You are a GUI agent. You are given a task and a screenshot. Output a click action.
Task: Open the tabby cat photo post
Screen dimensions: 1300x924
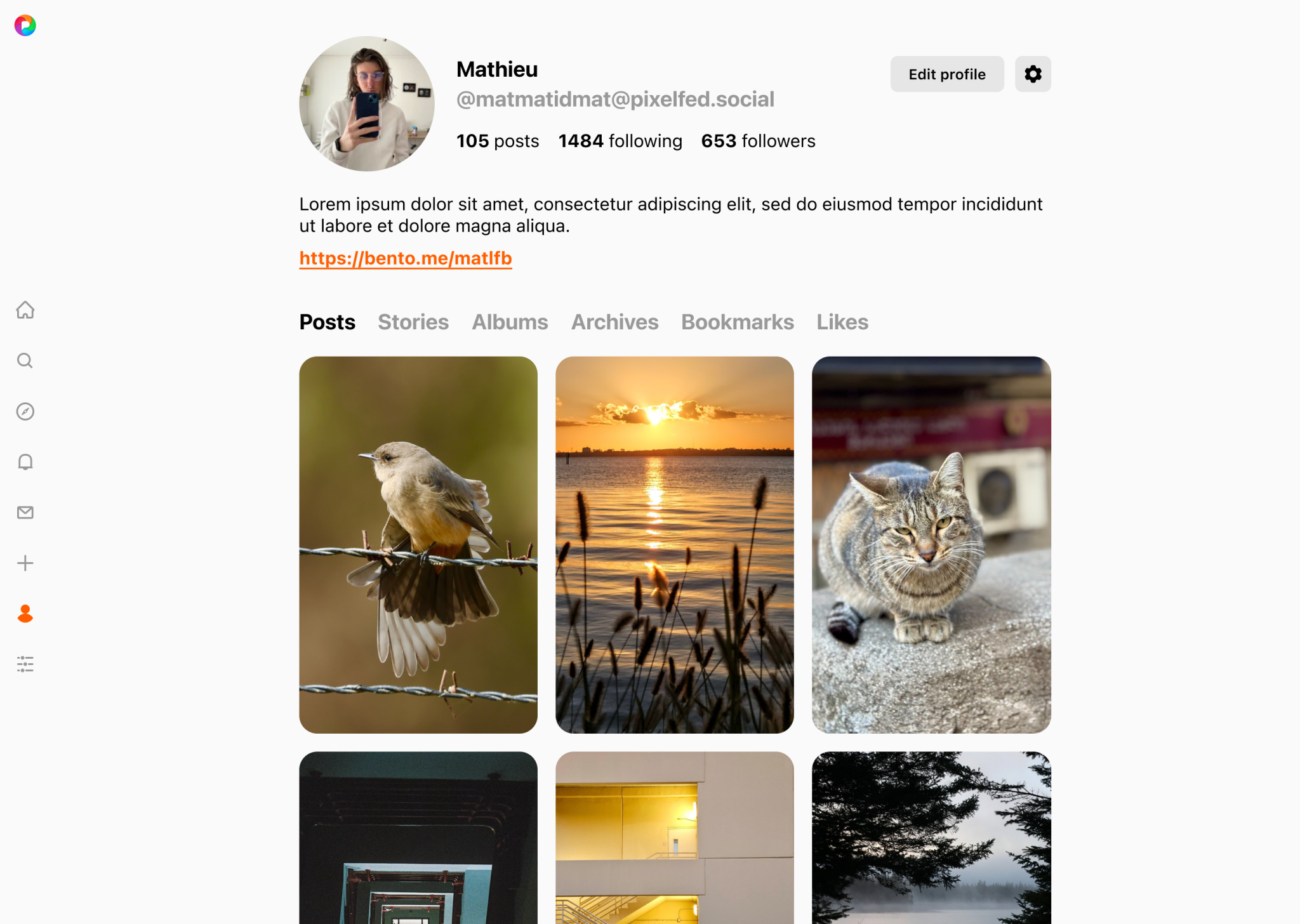point(931,545)
